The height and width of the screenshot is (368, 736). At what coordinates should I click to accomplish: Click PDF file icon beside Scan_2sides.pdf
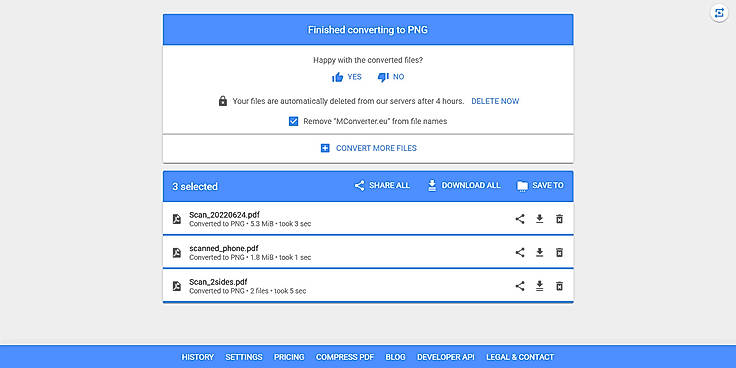click(x=176, y=286)
